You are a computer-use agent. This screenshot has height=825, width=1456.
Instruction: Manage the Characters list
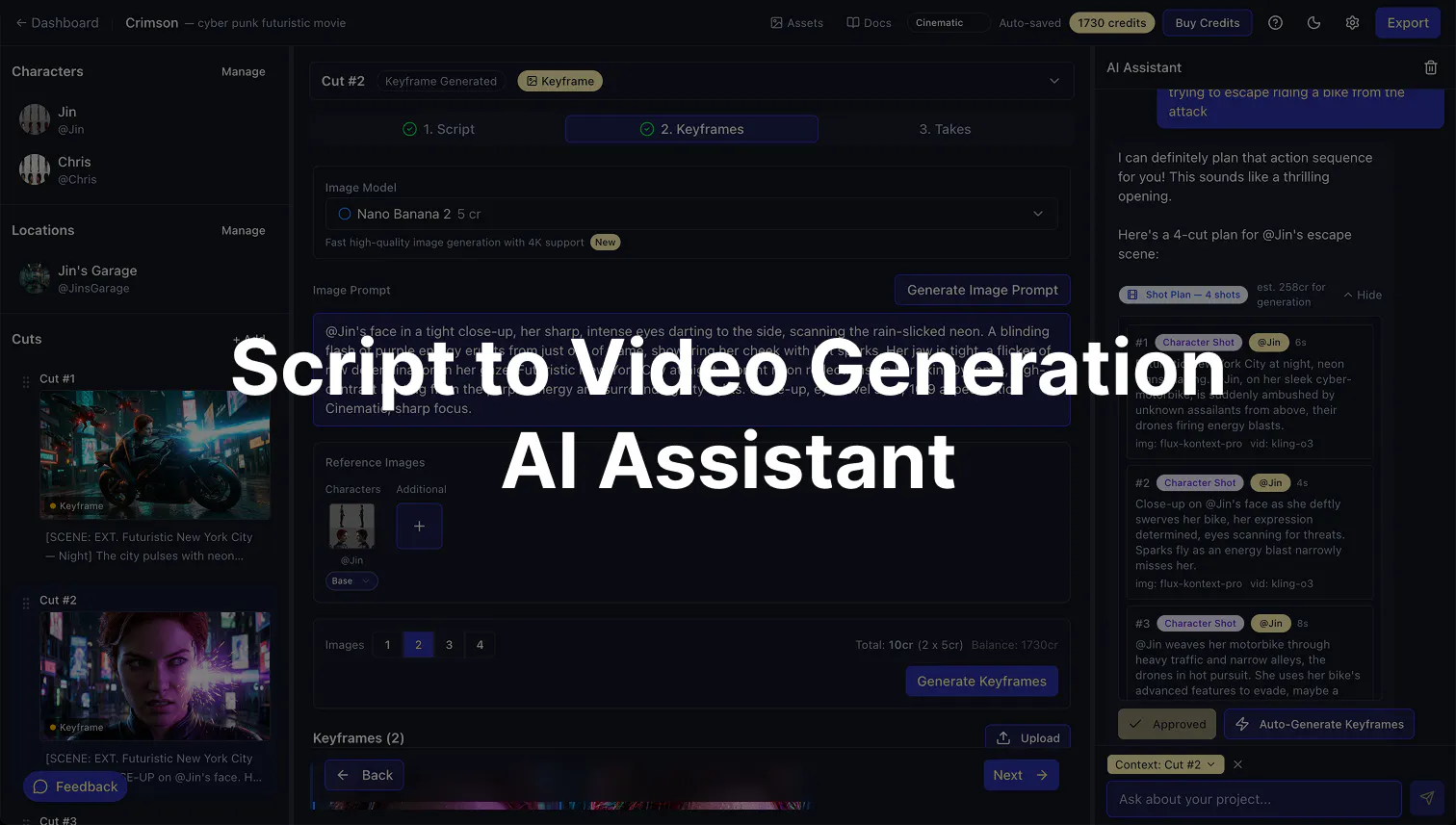[x=243, y=71]
